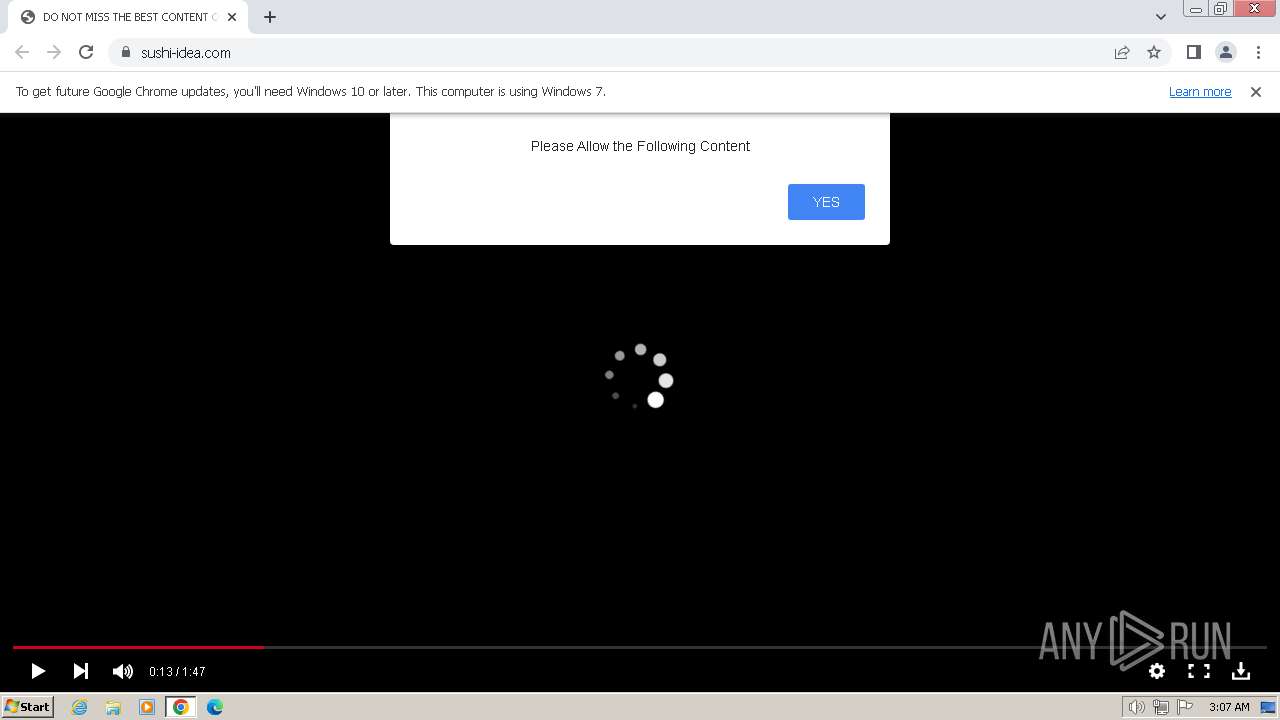Viewport: 1280px width, 720px height.
Task: Click the show desktop button
Action: point(1268,707)
